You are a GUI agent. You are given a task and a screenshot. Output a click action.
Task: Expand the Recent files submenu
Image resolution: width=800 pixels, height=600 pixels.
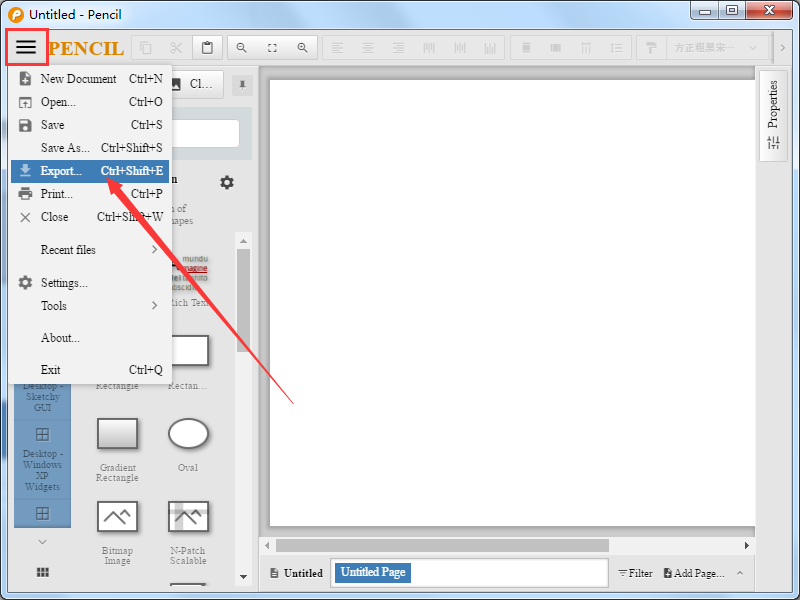[90, 249]
